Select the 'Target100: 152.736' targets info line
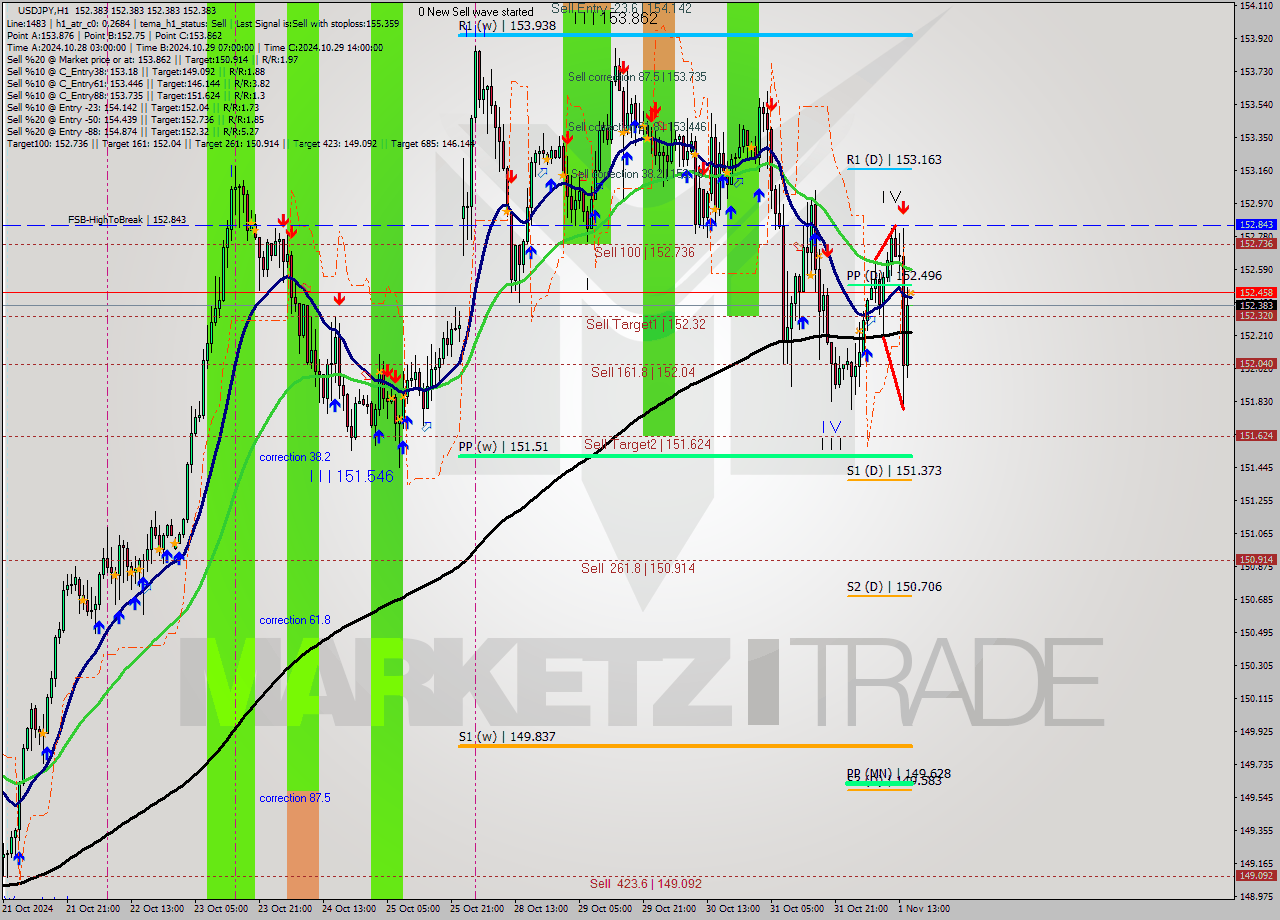This screenshot has width=1280, height=920. (x=240, y=144)
